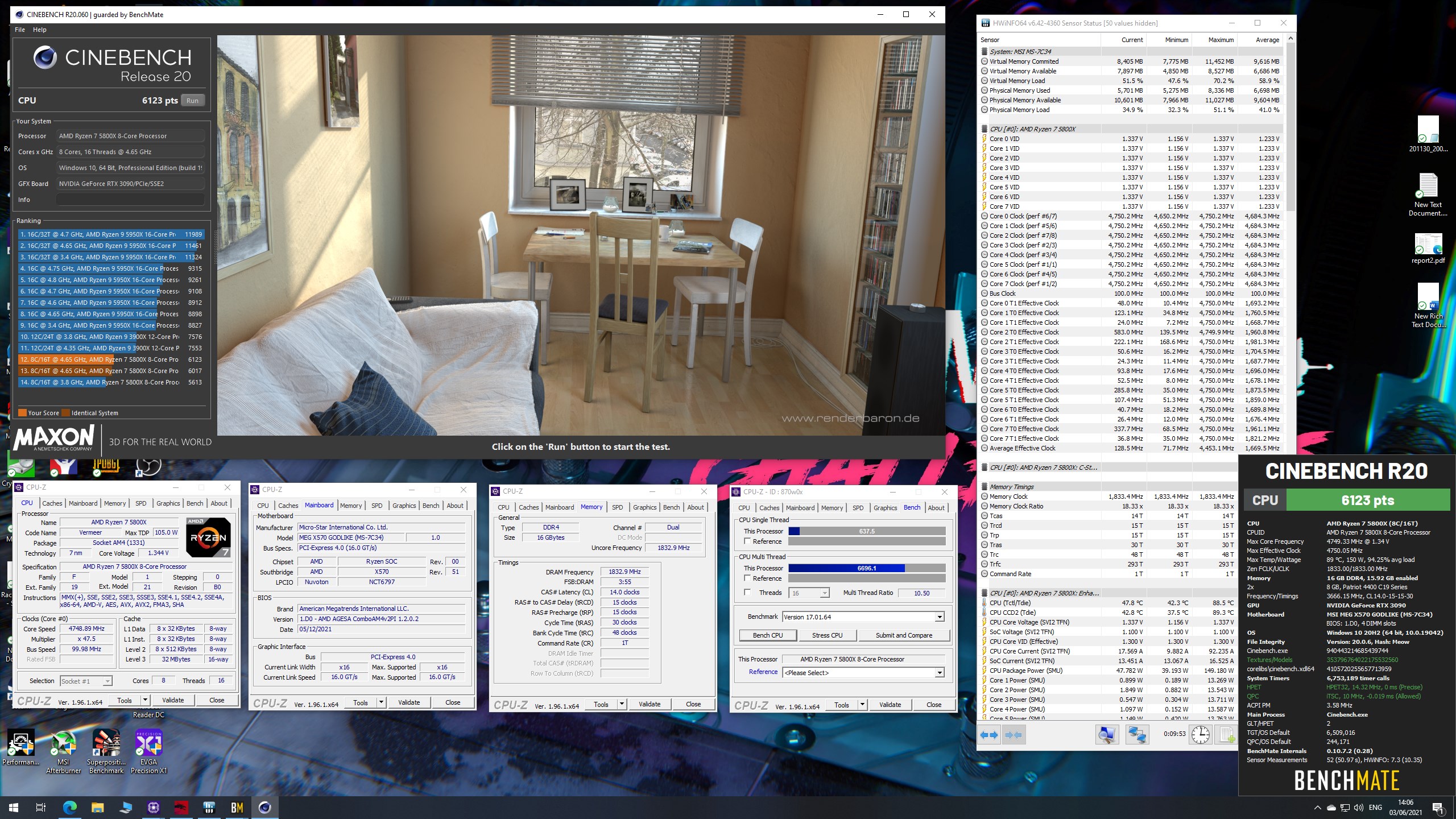The height and width of the screenshot is (819, 1456).
Task: Select New Rich Text Document desktop icon
Action: [x=1428, y=305]
